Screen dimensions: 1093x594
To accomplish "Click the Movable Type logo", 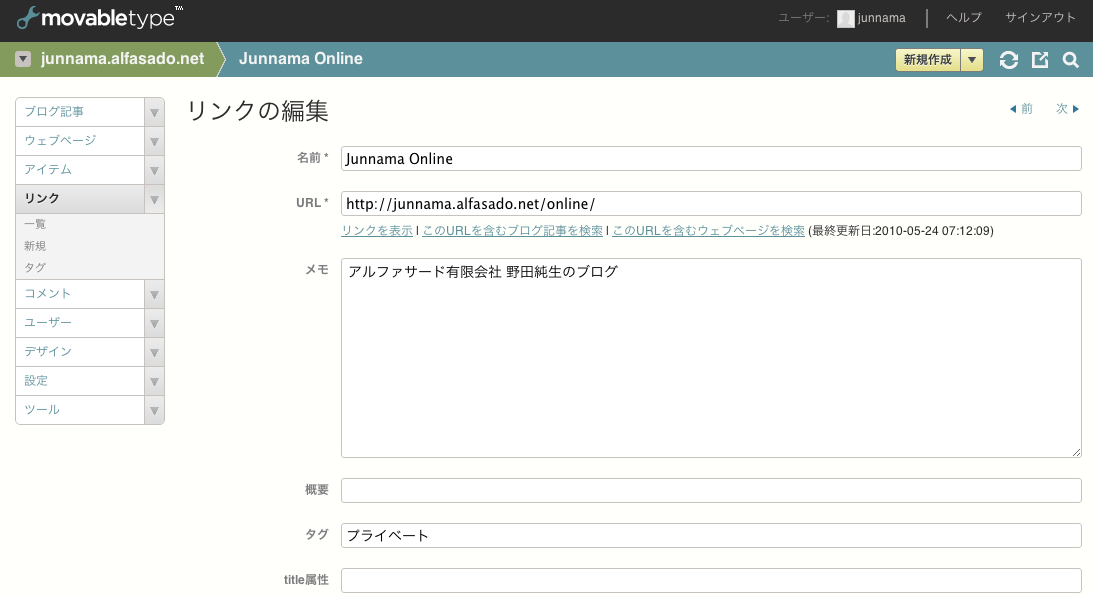I will pos(100,17).
